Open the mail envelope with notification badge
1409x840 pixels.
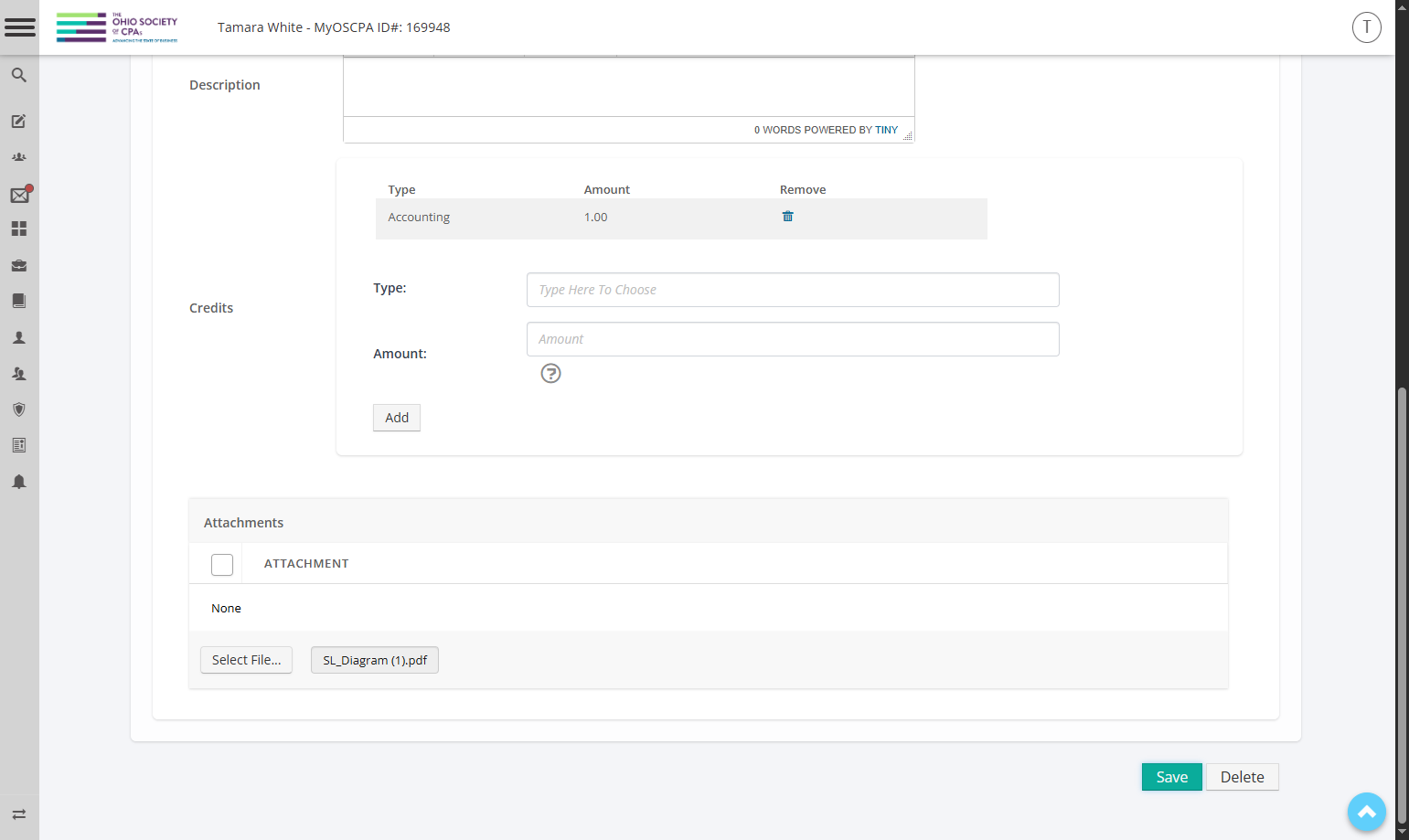pyautogui.click(x=20, y=194)
